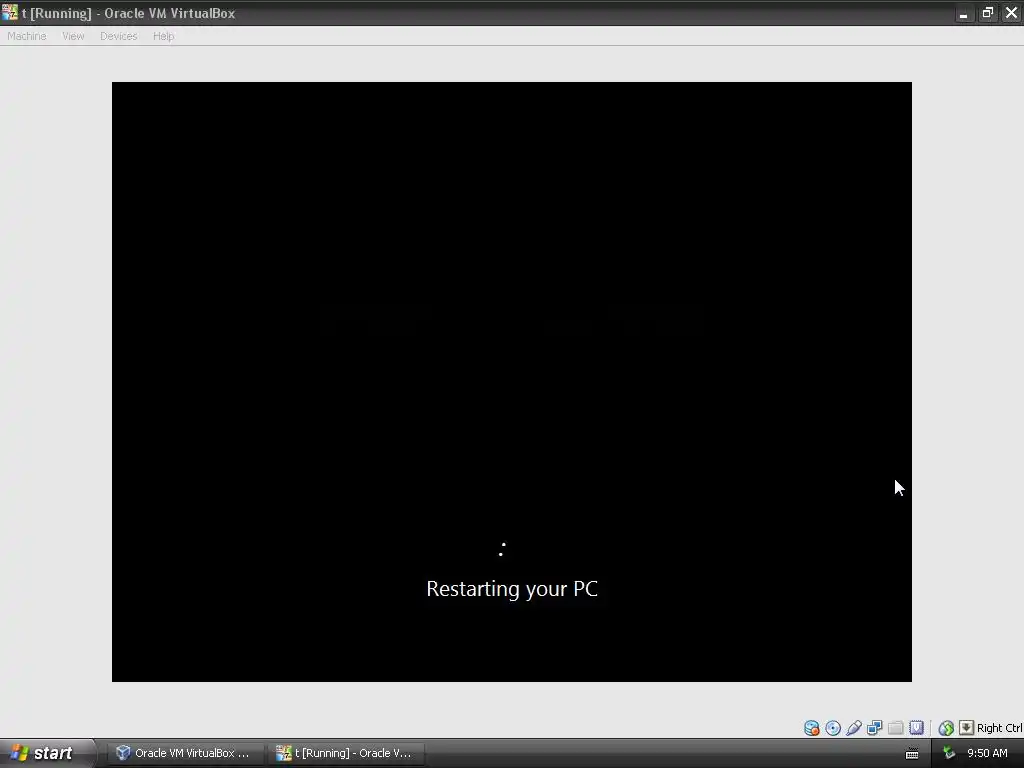
Task: Minimize the VirtualBox VM window
Action: coord(963,13)
